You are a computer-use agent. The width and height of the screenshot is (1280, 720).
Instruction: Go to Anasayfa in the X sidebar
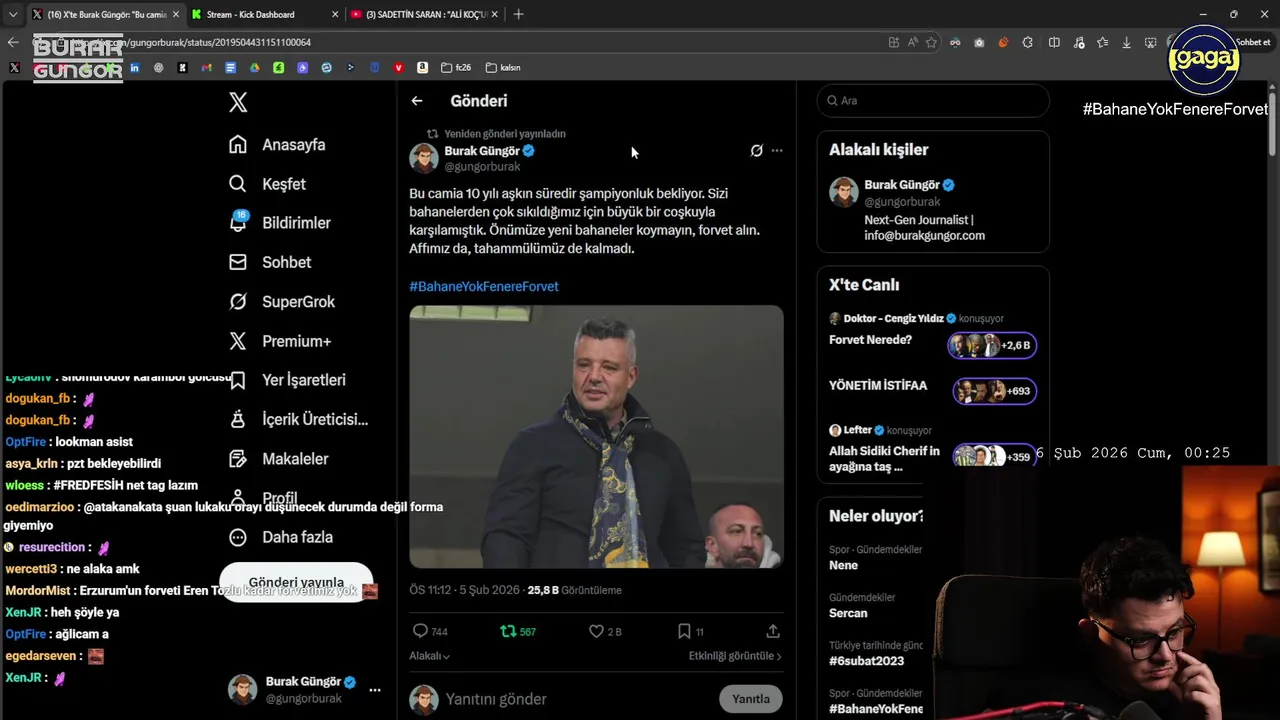pos(277,144)
